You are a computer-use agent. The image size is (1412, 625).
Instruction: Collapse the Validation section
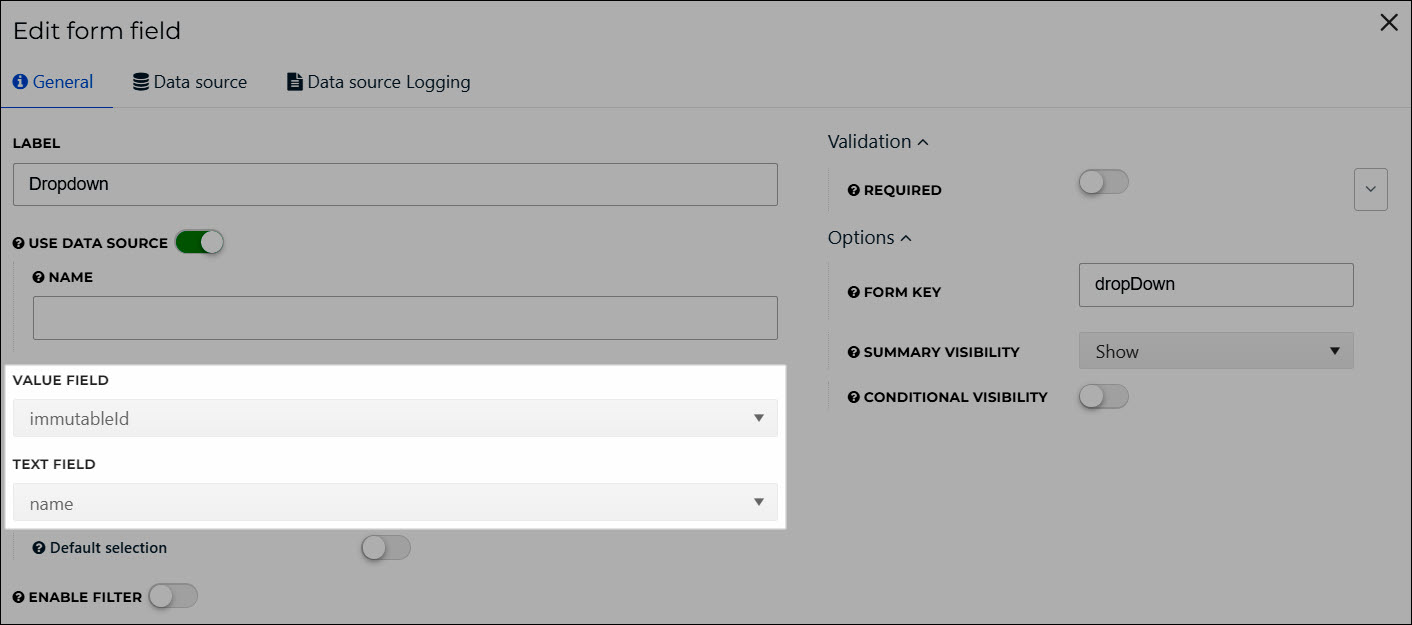pyautogui.click(x=878, y=142)
